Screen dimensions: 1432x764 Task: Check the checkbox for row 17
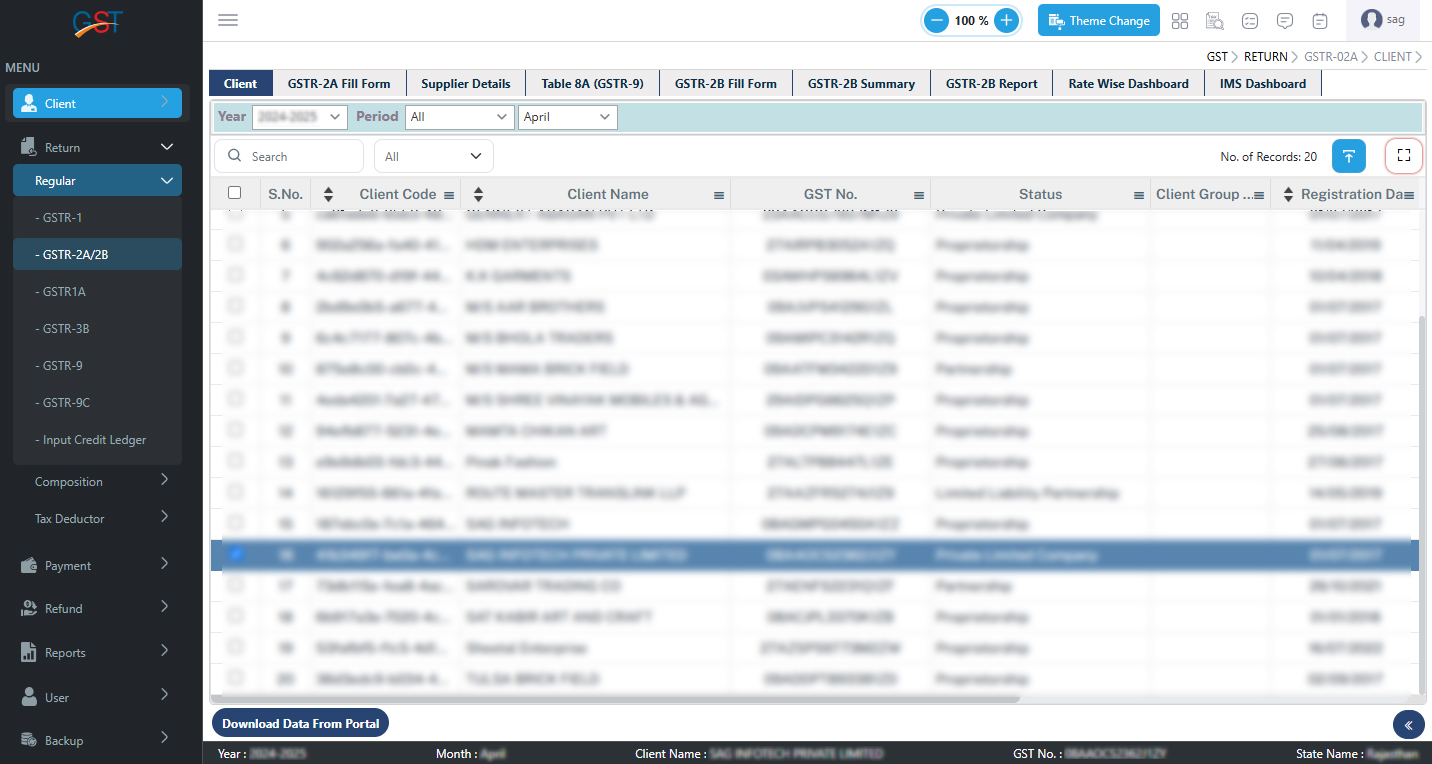coord(235,585)
